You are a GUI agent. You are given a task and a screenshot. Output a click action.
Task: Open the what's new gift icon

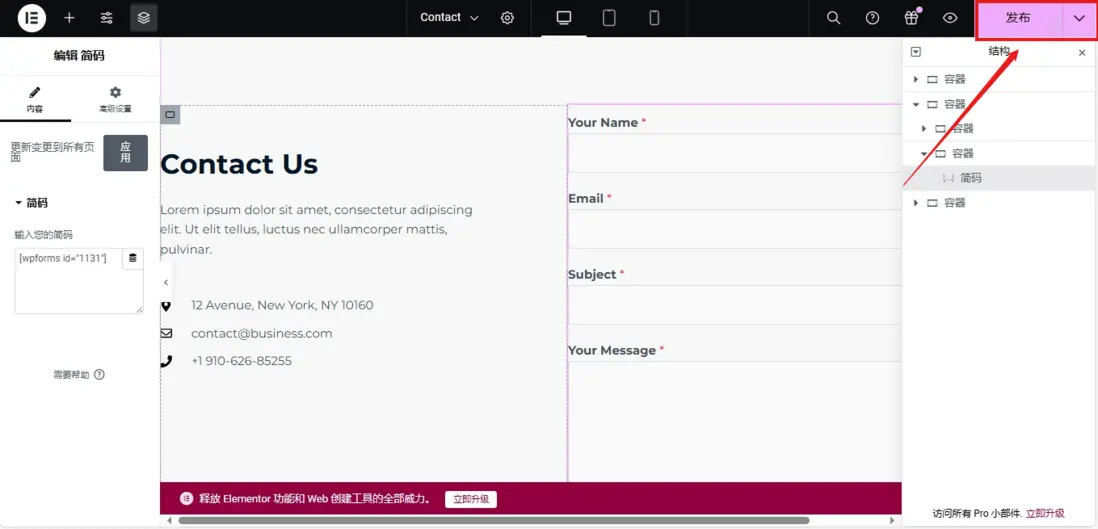pos(911,18)
